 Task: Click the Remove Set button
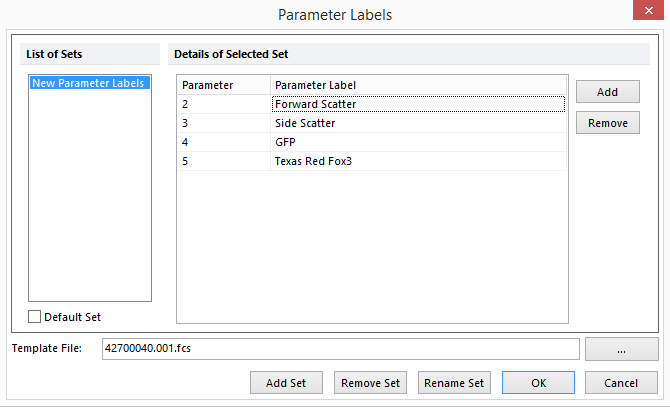click(370, 383)
